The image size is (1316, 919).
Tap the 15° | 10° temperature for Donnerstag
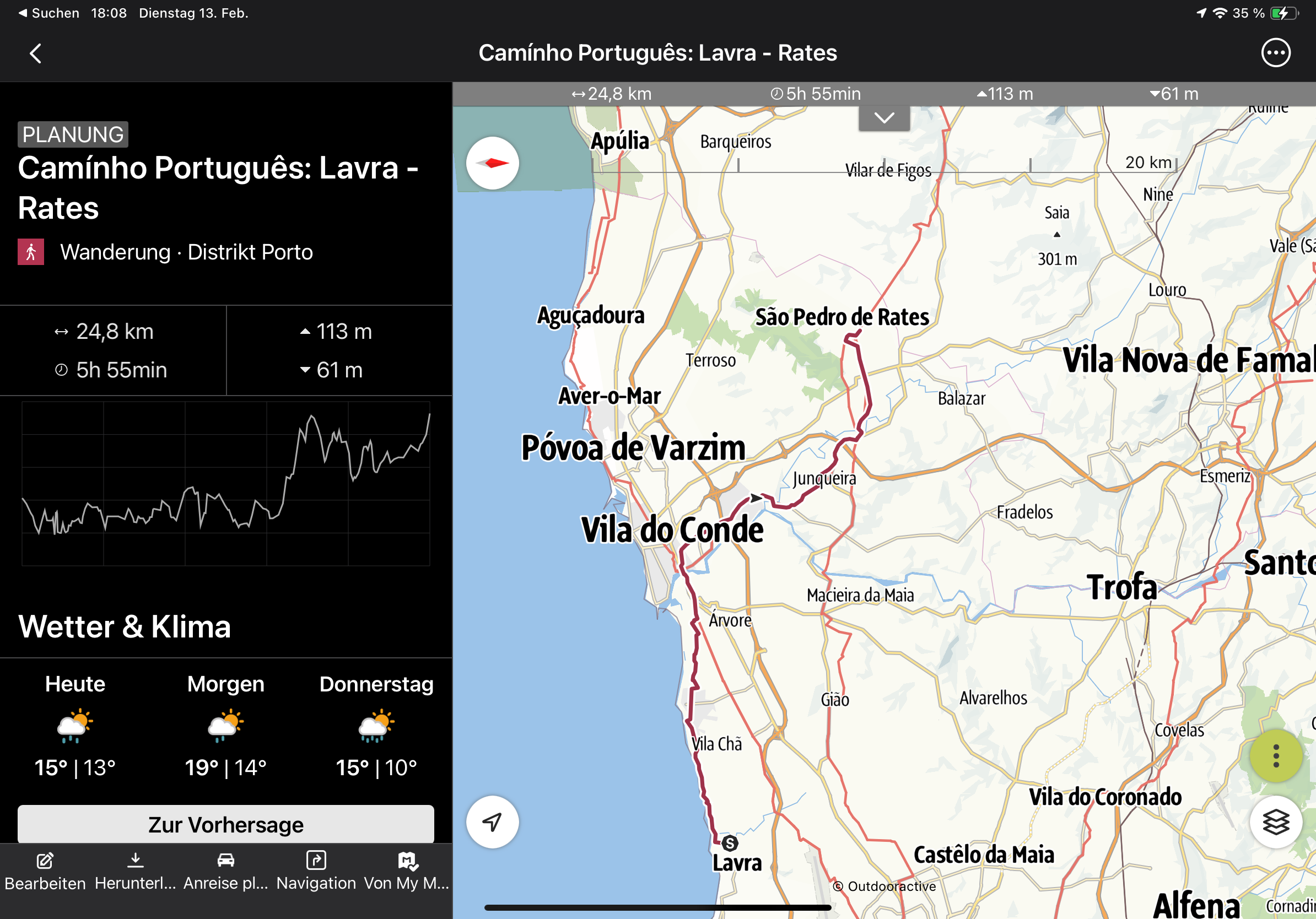[376, 767]
